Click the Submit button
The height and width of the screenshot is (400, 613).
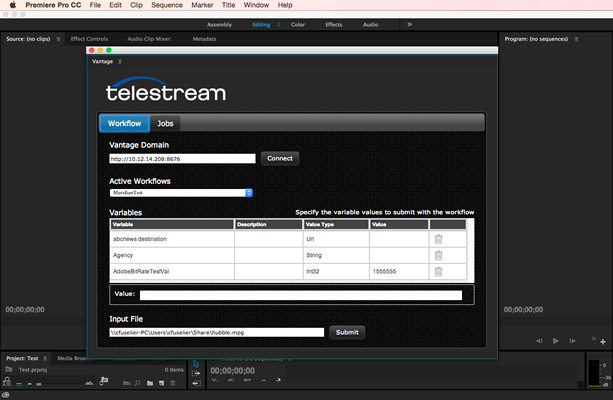click(347, 332)
